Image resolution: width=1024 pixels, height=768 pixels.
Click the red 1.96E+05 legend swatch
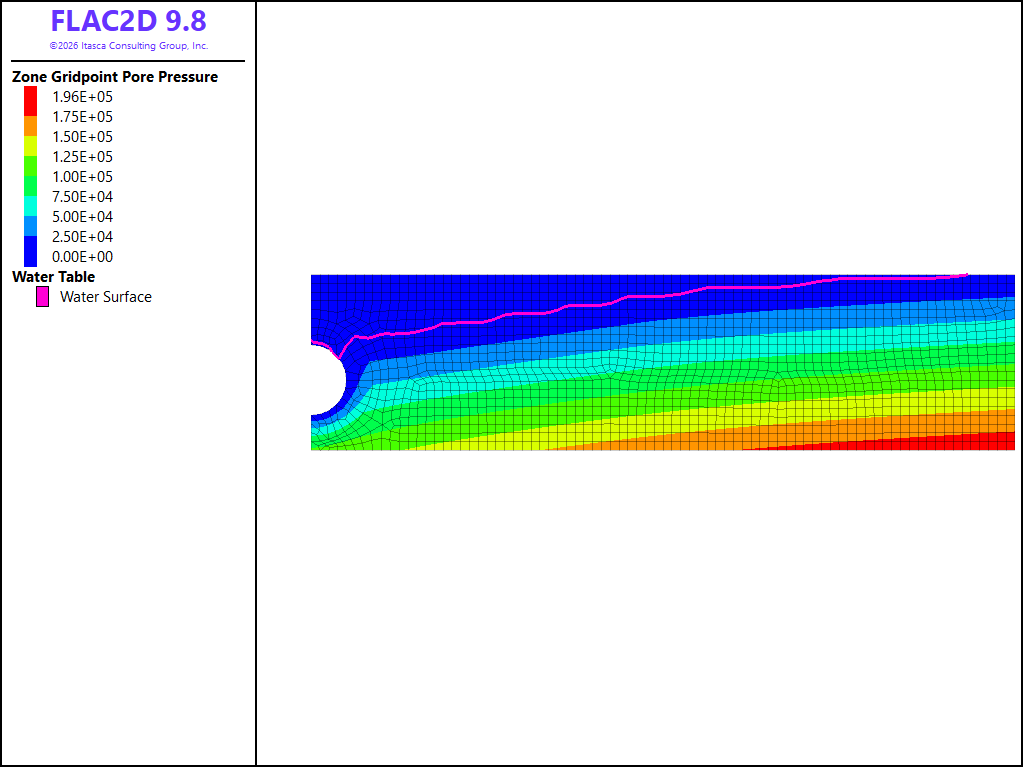point(31,101)
